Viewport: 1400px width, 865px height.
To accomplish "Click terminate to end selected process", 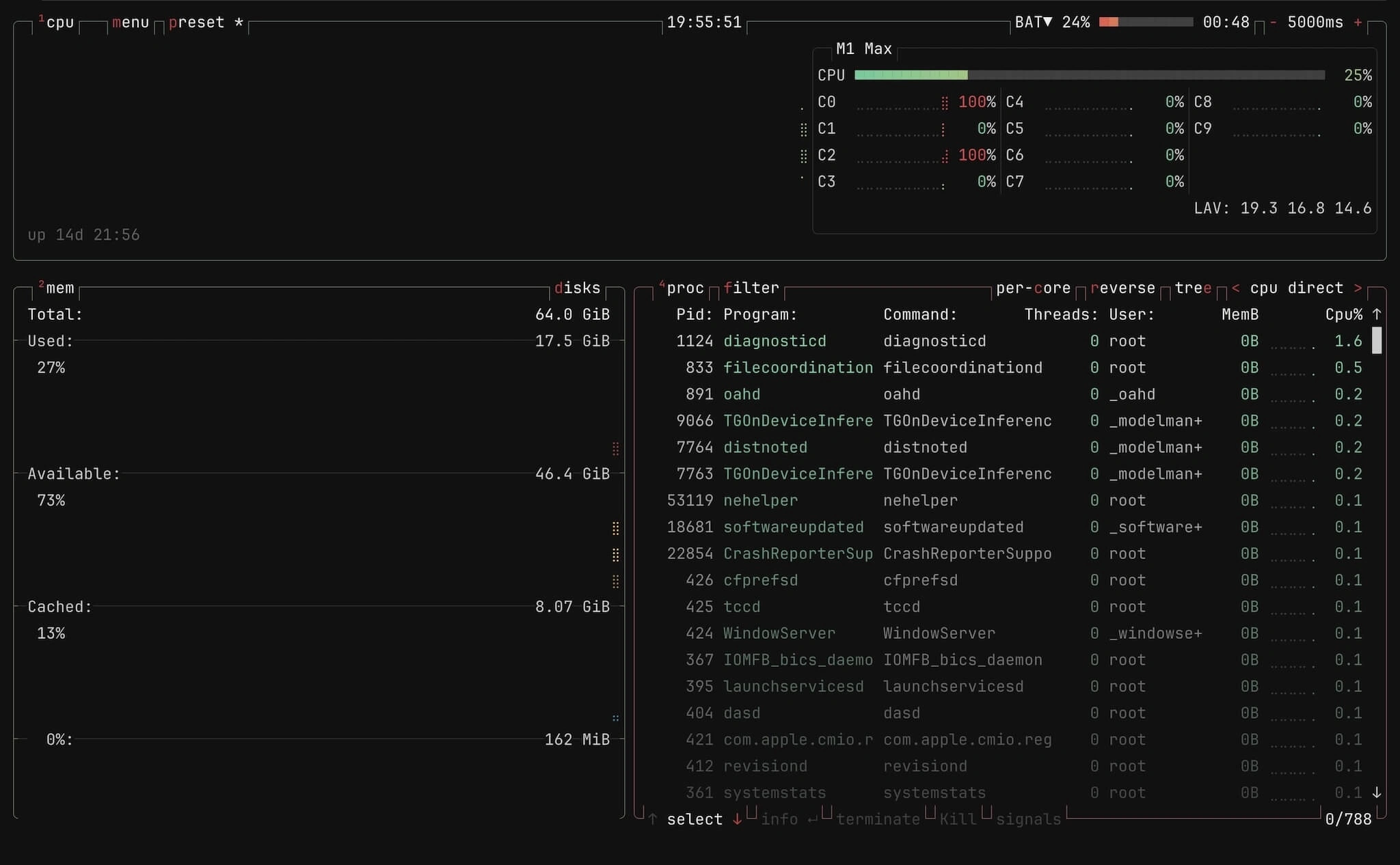I will pyautogui.click(x=878, y=819).
